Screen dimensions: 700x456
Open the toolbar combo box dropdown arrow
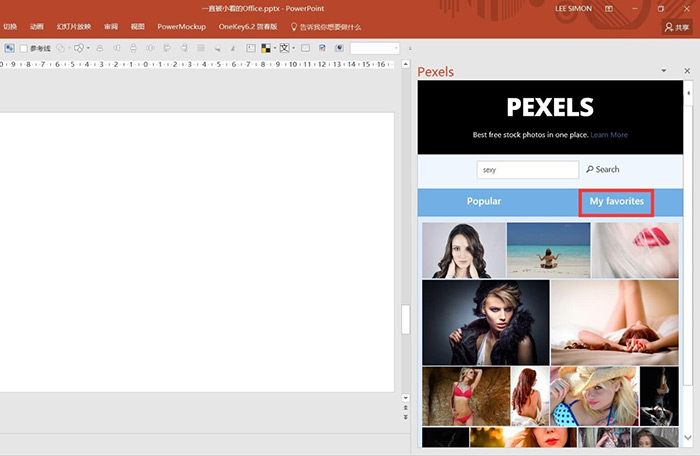[x=396, y=48]
